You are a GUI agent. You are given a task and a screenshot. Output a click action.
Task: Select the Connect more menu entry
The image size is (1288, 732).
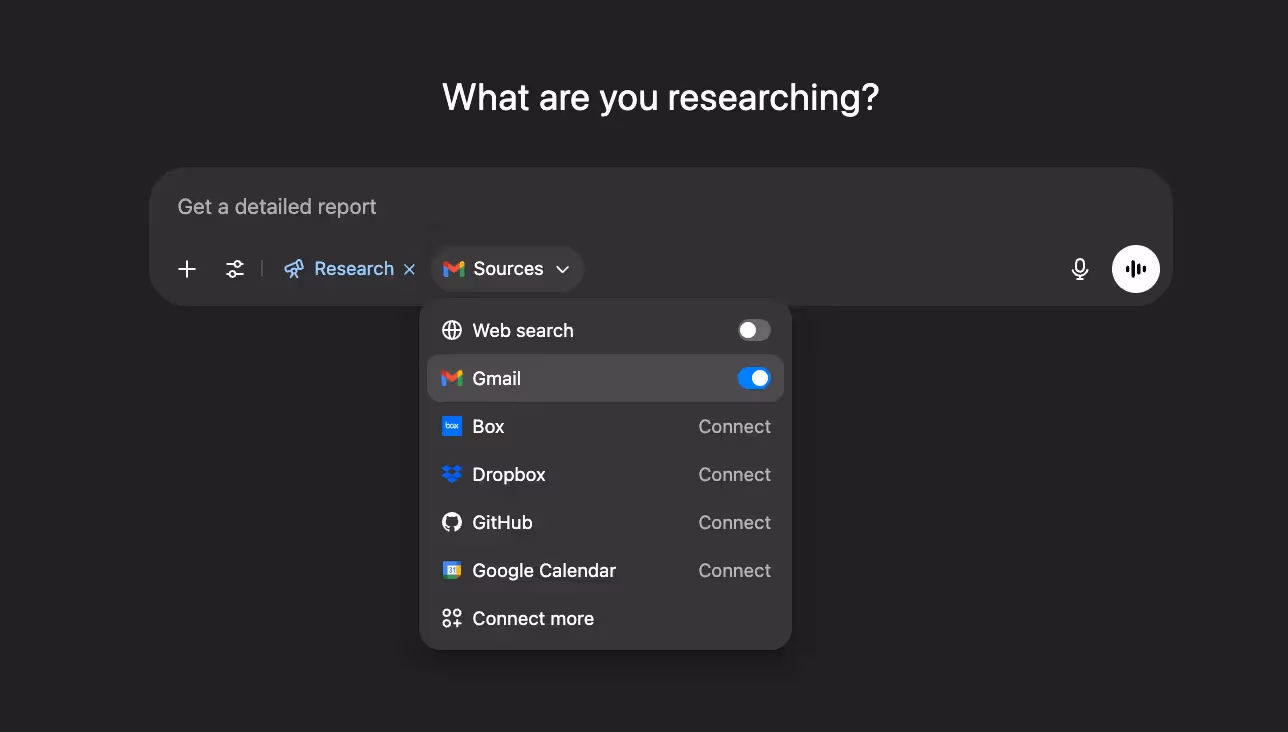coord(606,618)
